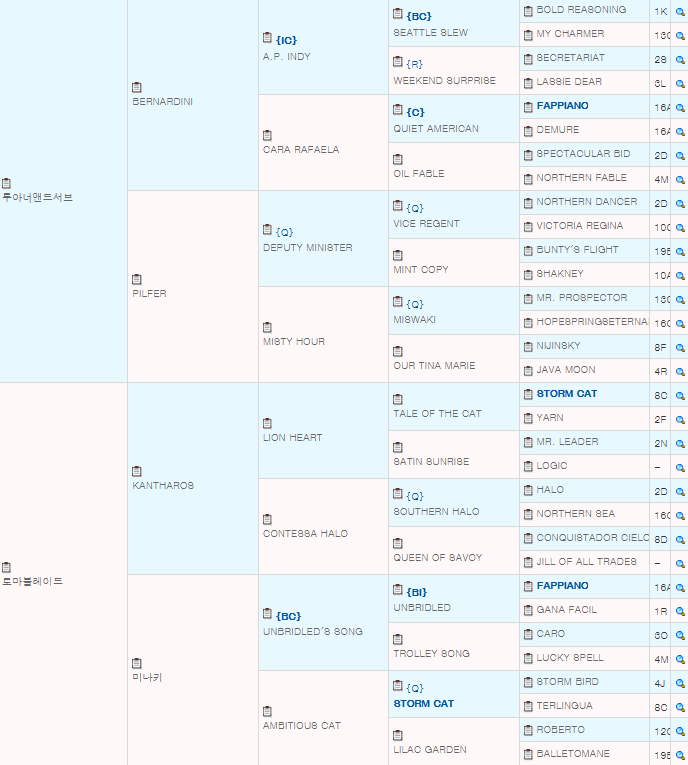The height and width of the screenshot is (765, 688).
Task: Open the clipboard icon above A.P. INDY
Action: (x=267, y=37)
